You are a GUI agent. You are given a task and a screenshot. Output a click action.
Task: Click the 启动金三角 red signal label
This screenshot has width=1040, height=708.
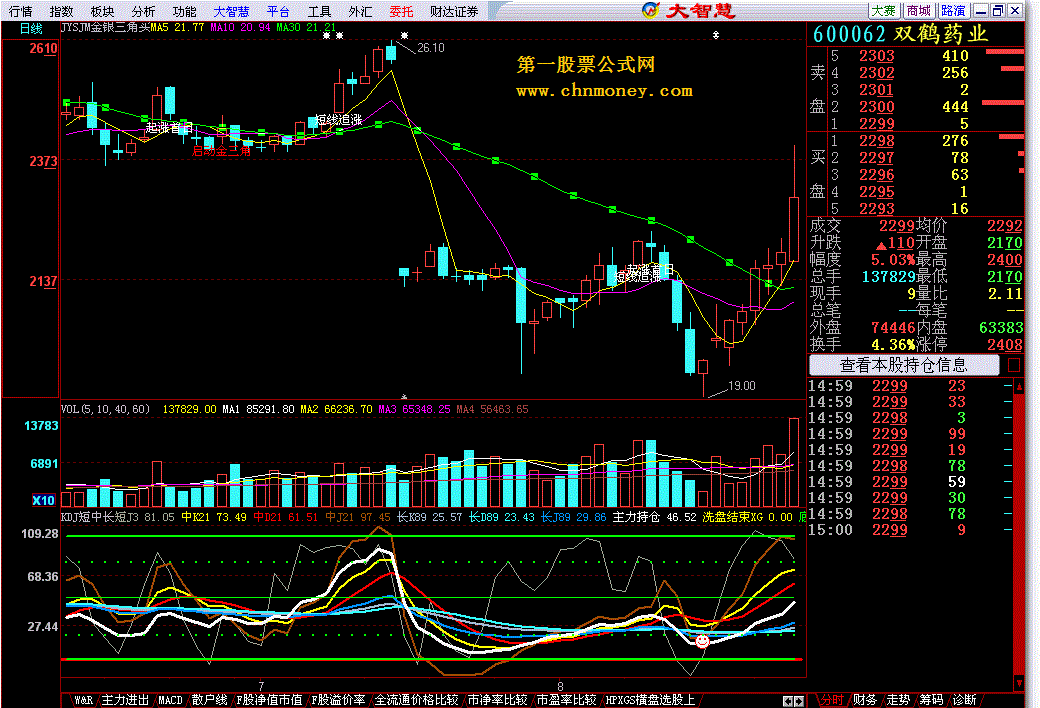click(x=222, y=151)
